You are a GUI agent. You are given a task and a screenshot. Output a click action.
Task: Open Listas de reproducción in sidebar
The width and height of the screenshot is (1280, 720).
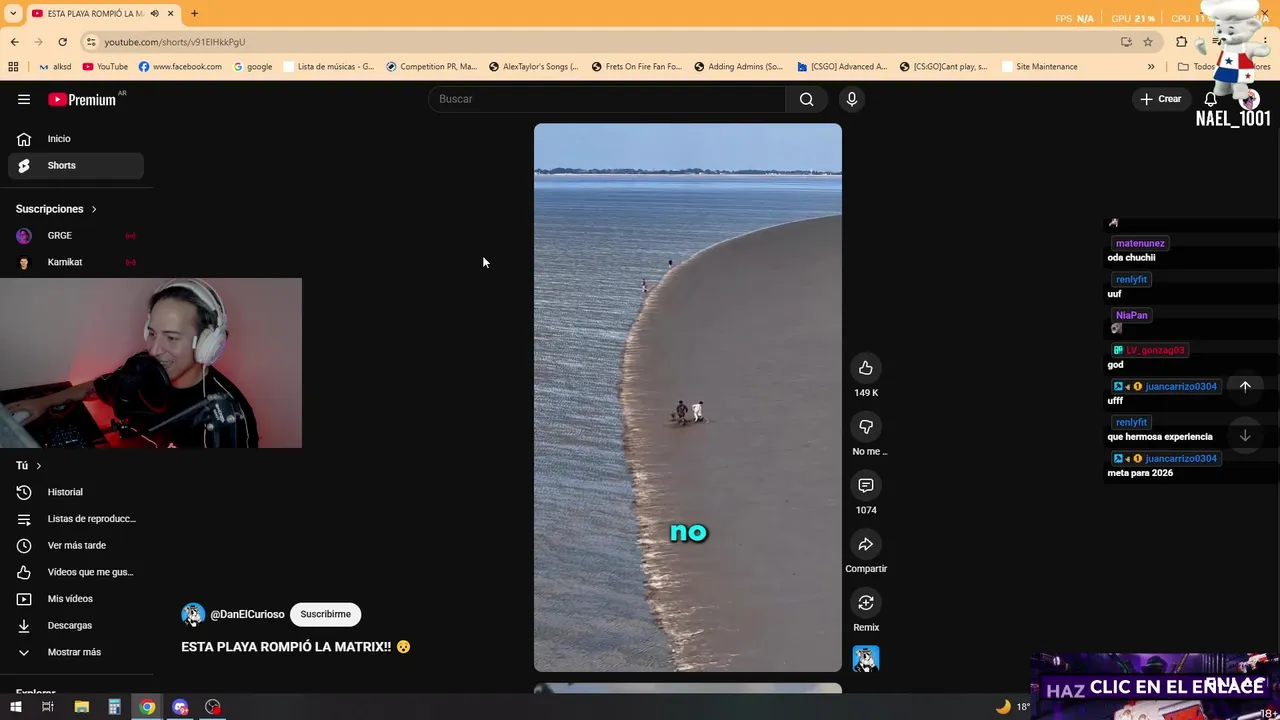point(76,519)
